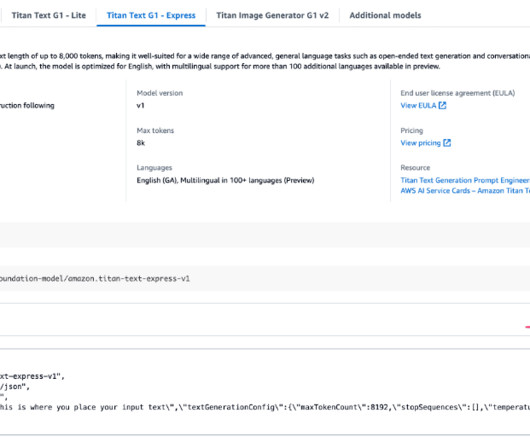The image size is (530, 442).
Task: Open the Titan Text Generation Prompt Engineering link
Action: [465, 180]
